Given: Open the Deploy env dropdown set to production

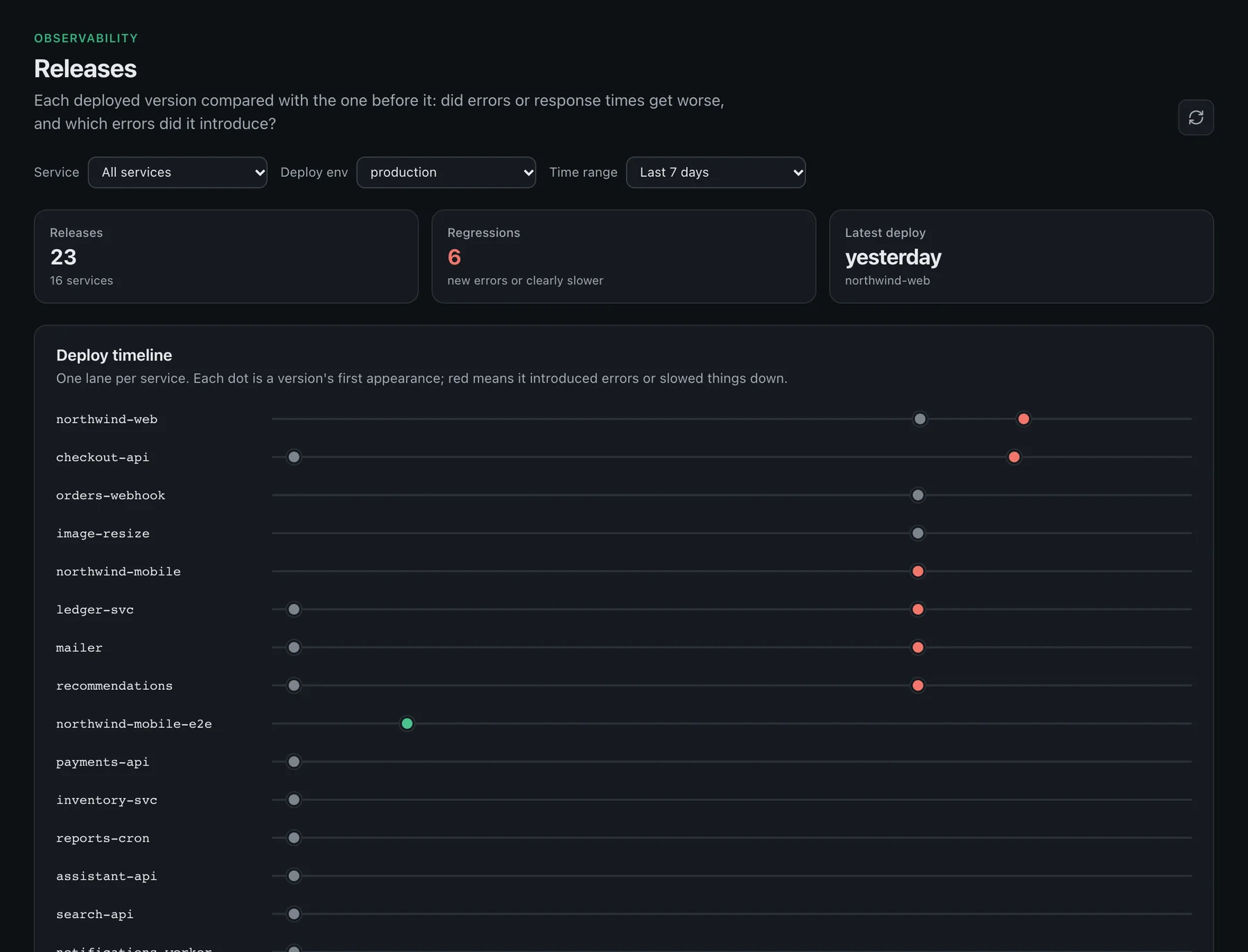Looking at the screenshot, I should point(446,173).
